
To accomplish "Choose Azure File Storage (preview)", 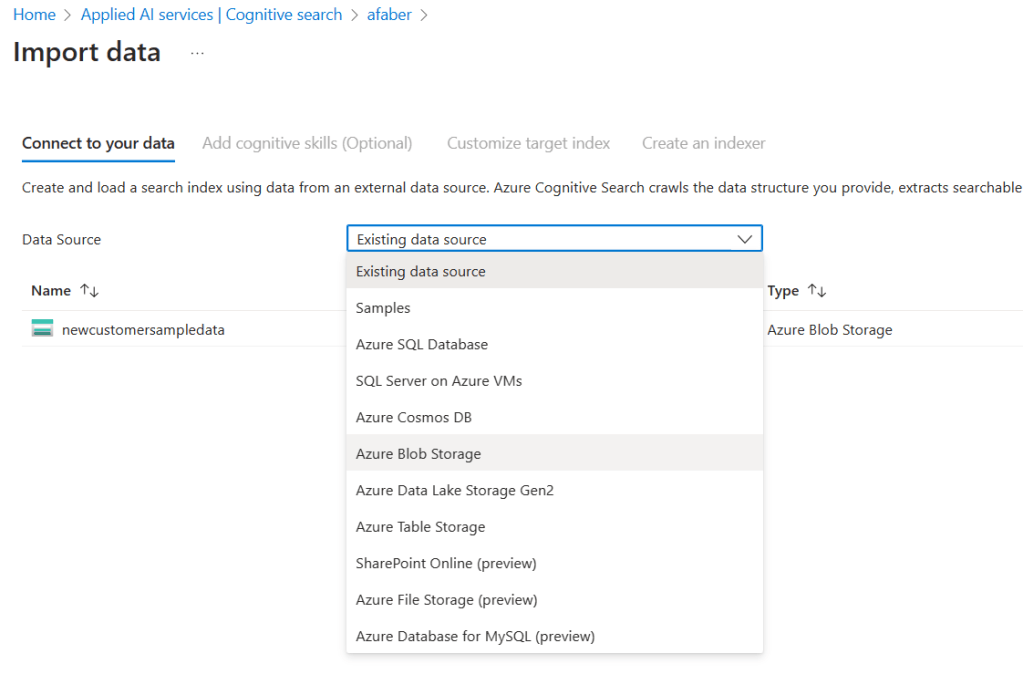I will click(446, 600).
